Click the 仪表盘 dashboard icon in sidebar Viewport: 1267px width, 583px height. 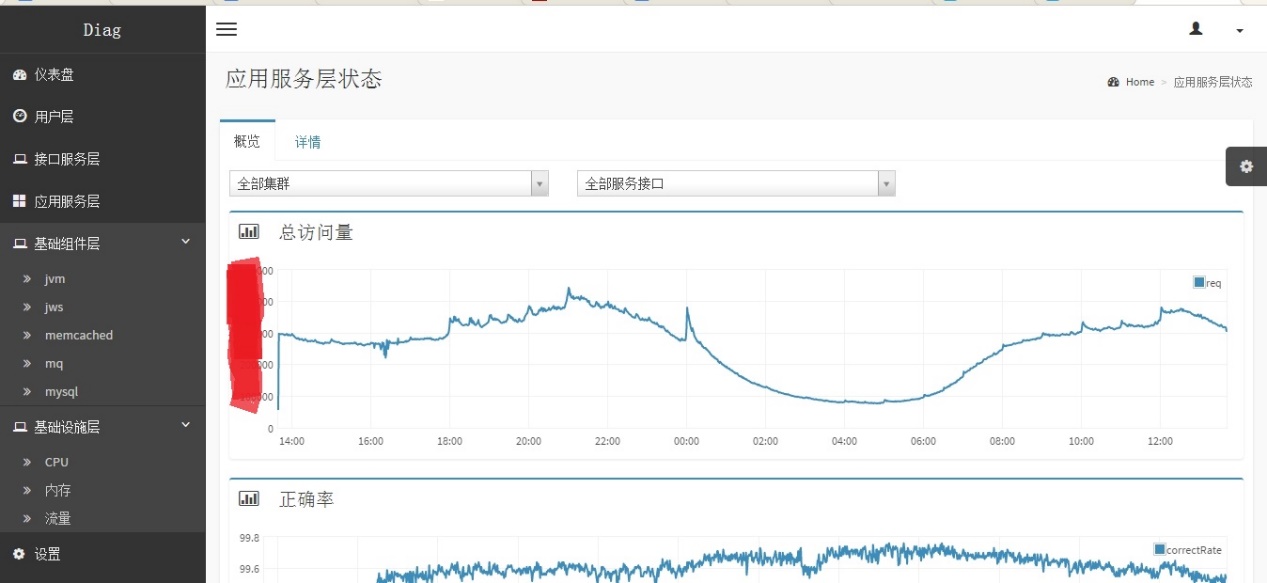pos(19,75)
